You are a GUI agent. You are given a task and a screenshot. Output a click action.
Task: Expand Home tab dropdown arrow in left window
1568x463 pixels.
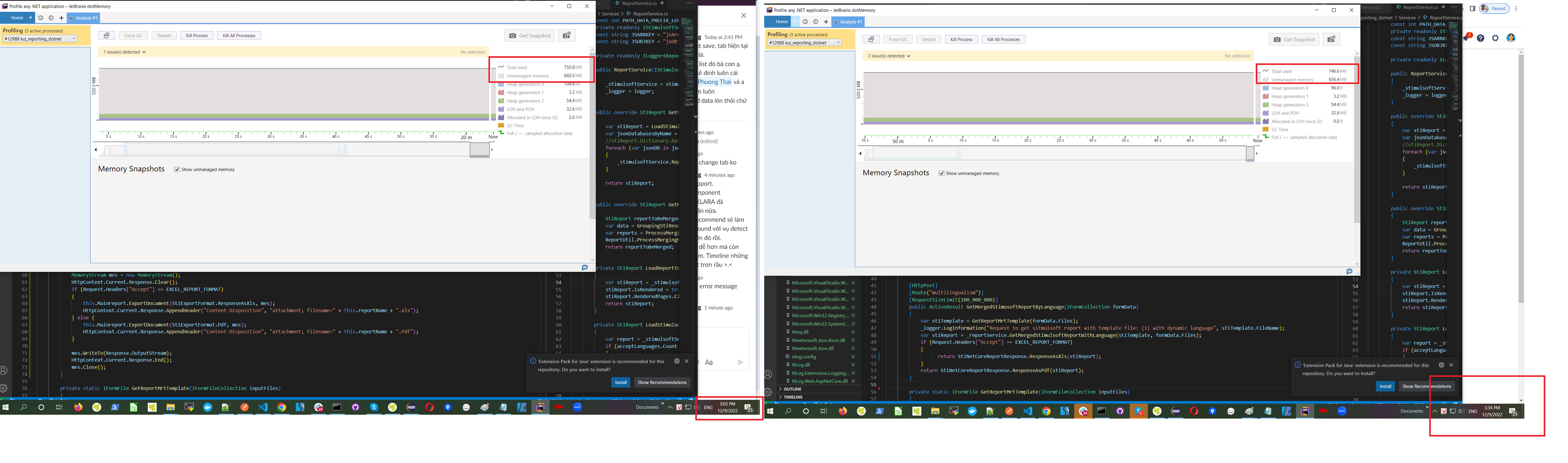[x=31, y=18]
